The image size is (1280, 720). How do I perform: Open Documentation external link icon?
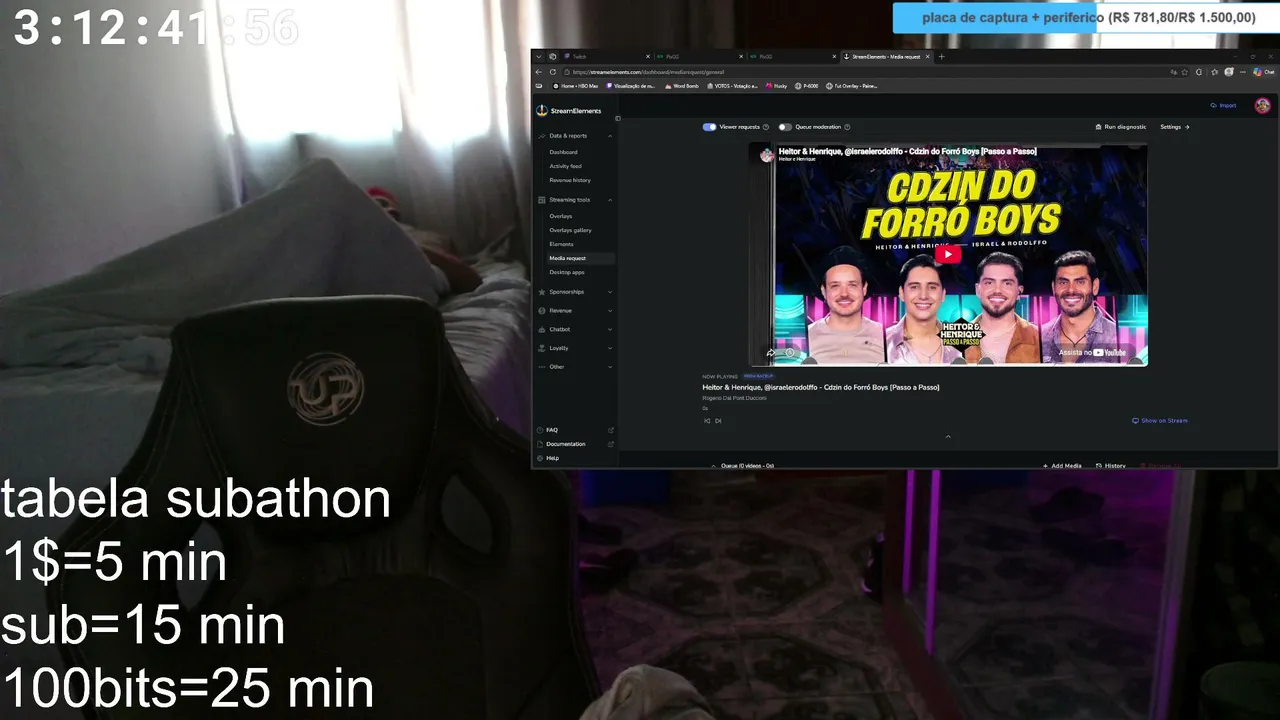pos(611,444)
